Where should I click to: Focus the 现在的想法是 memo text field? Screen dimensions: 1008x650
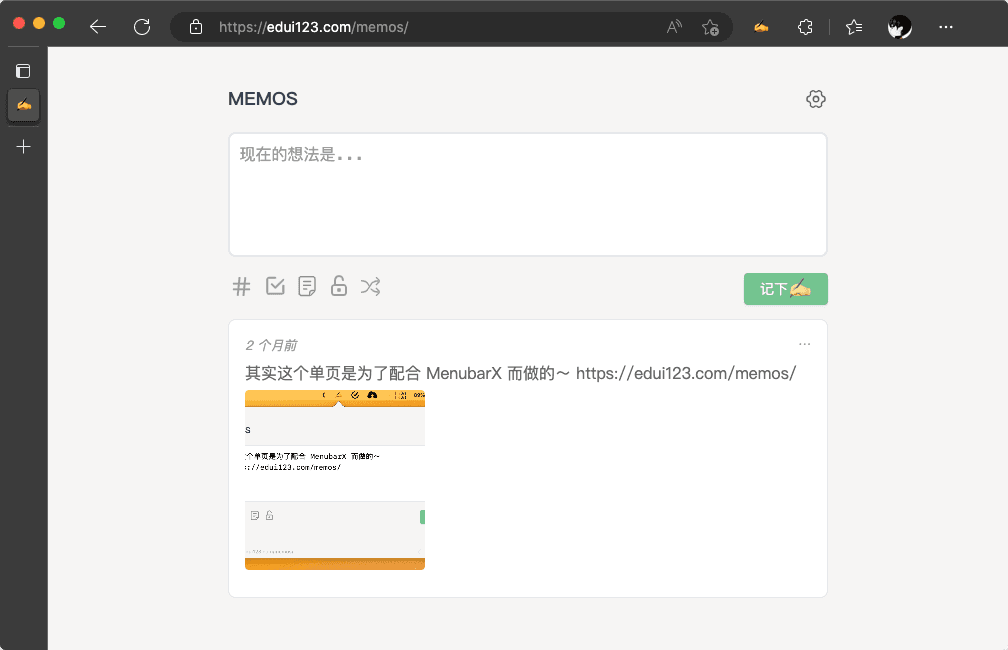coord(527,195)
